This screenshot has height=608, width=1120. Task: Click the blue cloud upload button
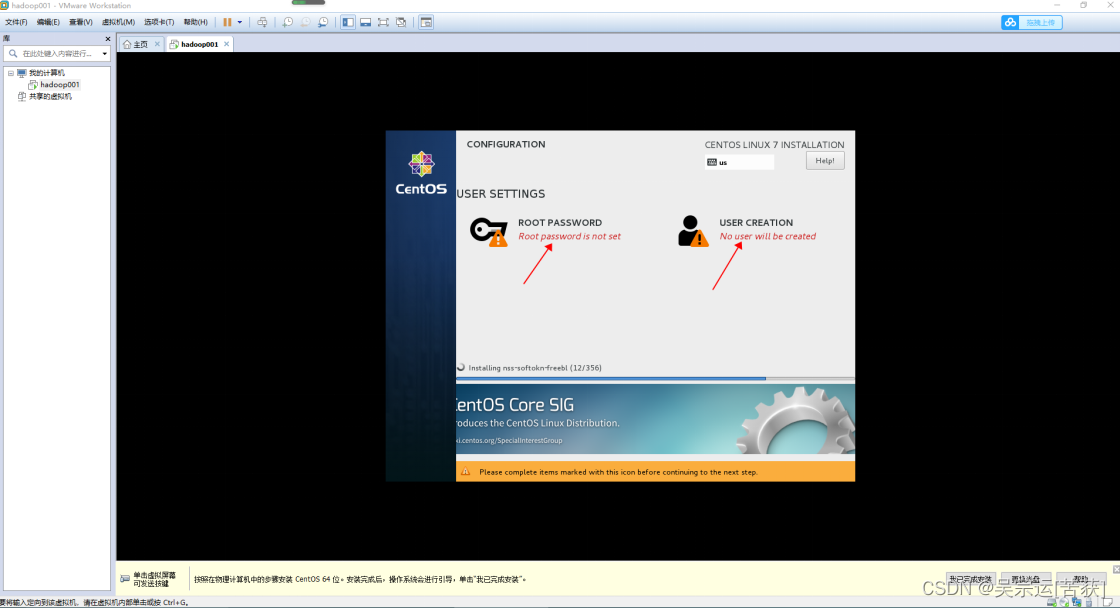[x=1031, y=22]
